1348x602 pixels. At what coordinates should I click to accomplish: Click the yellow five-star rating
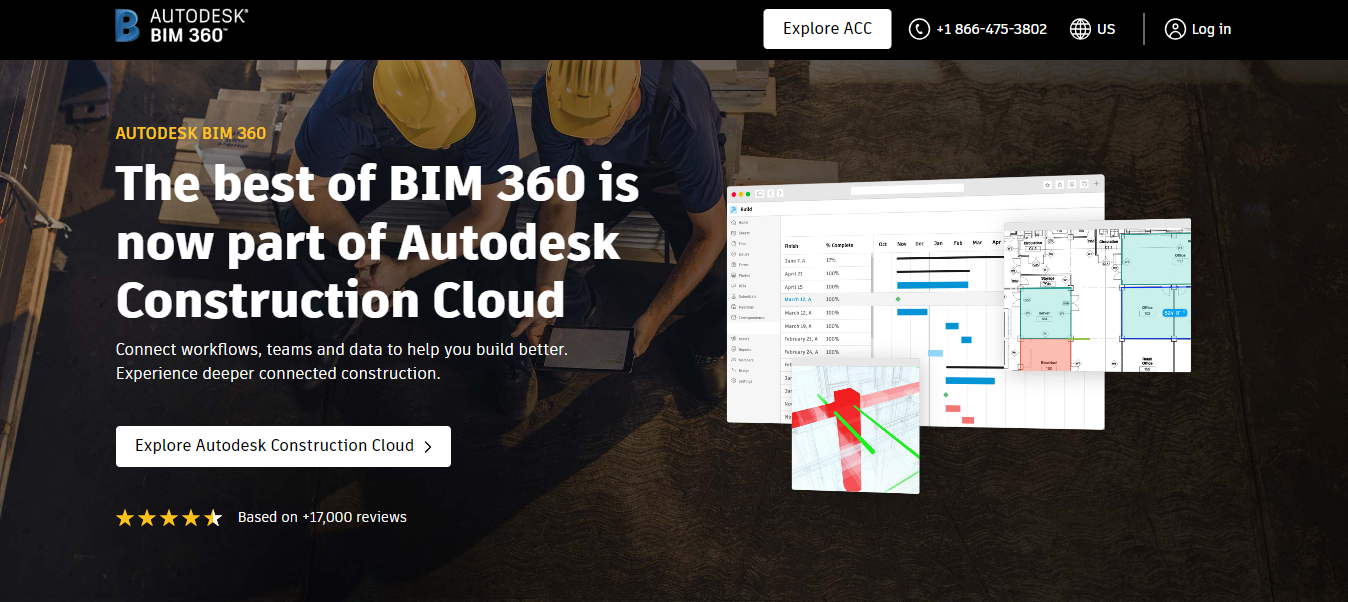pos(168,518)
